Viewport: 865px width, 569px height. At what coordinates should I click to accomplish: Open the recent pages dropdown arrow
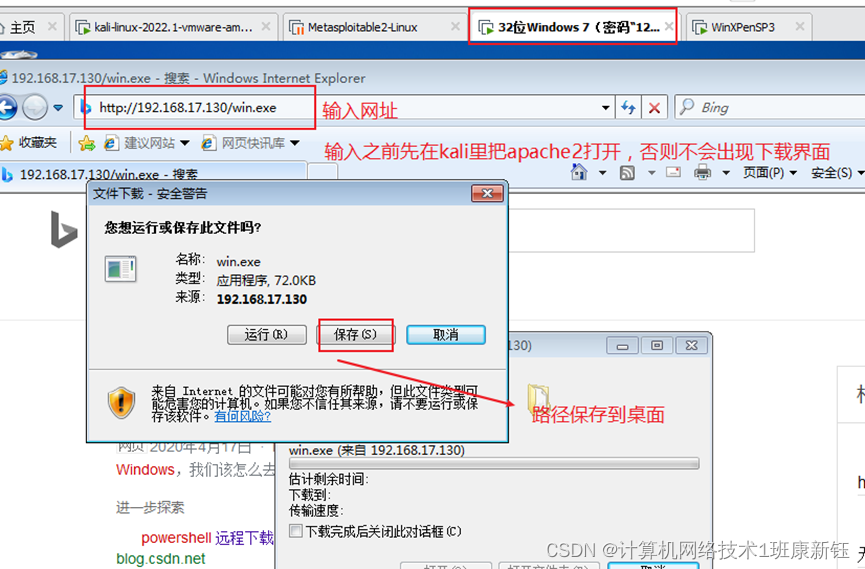(58, 108)
